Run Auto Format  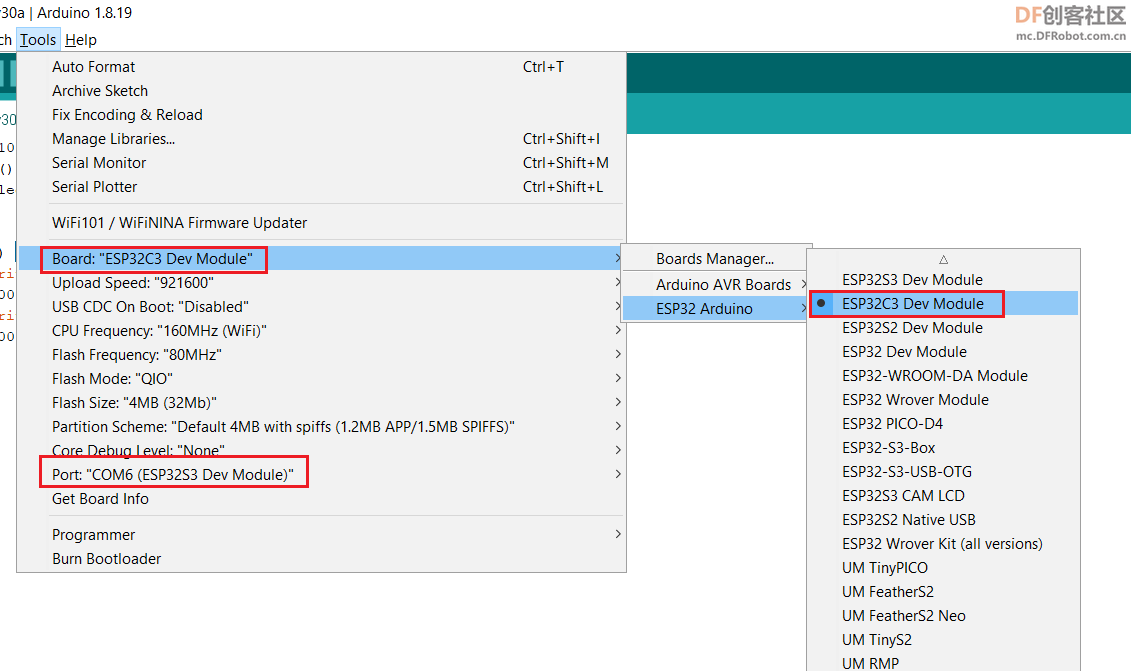tap(322, 66)
